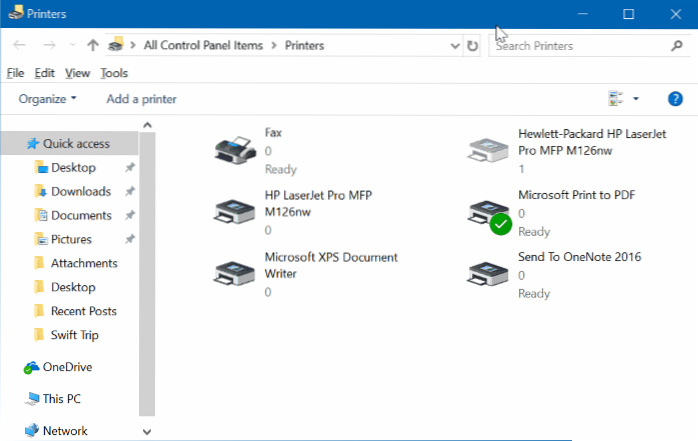Open the File menu
698x441 pixels.
pos(15,73)
